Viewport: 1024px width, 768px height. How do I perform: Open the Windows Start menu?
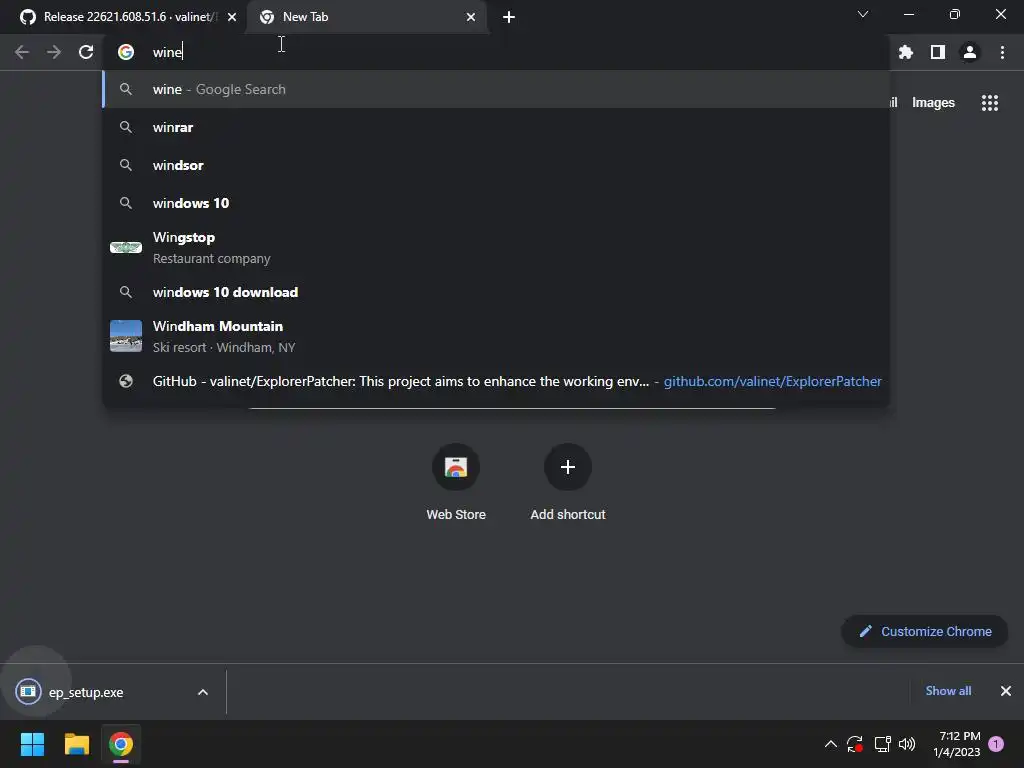32,744
